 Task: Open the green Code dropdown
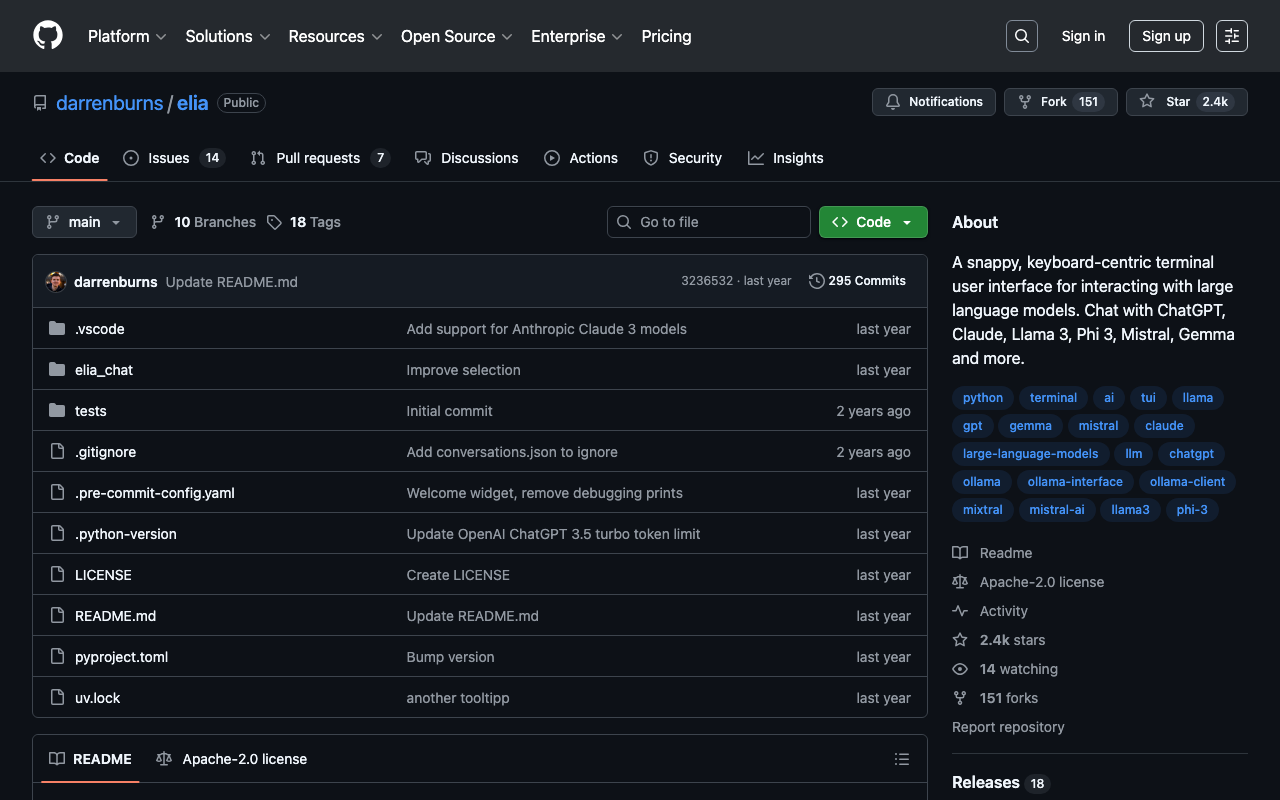pyautogui.click(x=872, y=222)
